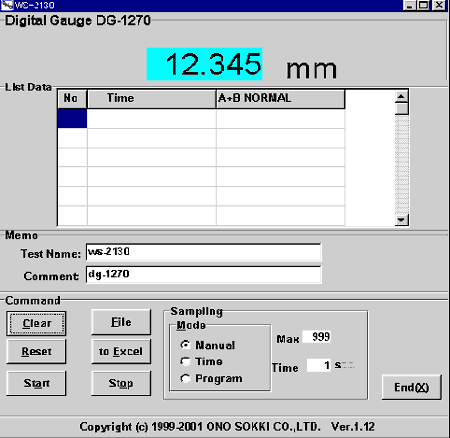Click the A+B NORMAL column header
The image size is (450, 438).
pyautogui.click(x=281, y=99)
